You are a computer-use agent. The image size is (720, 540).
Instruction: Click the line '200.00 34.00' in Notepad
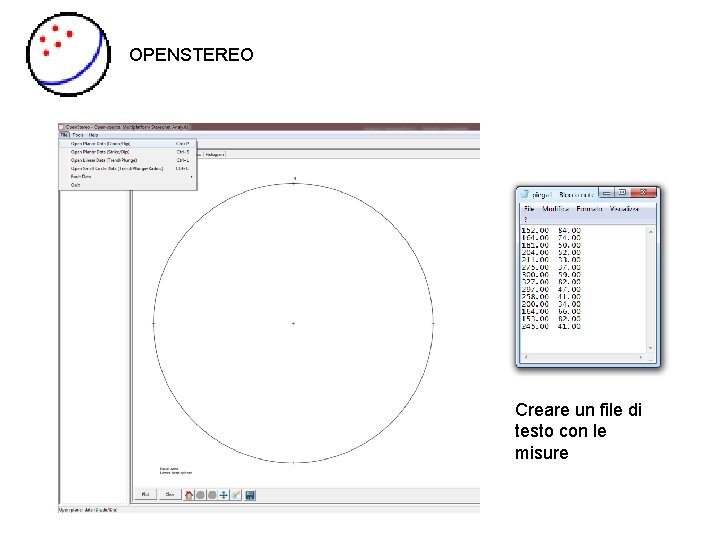pos(551,304)
